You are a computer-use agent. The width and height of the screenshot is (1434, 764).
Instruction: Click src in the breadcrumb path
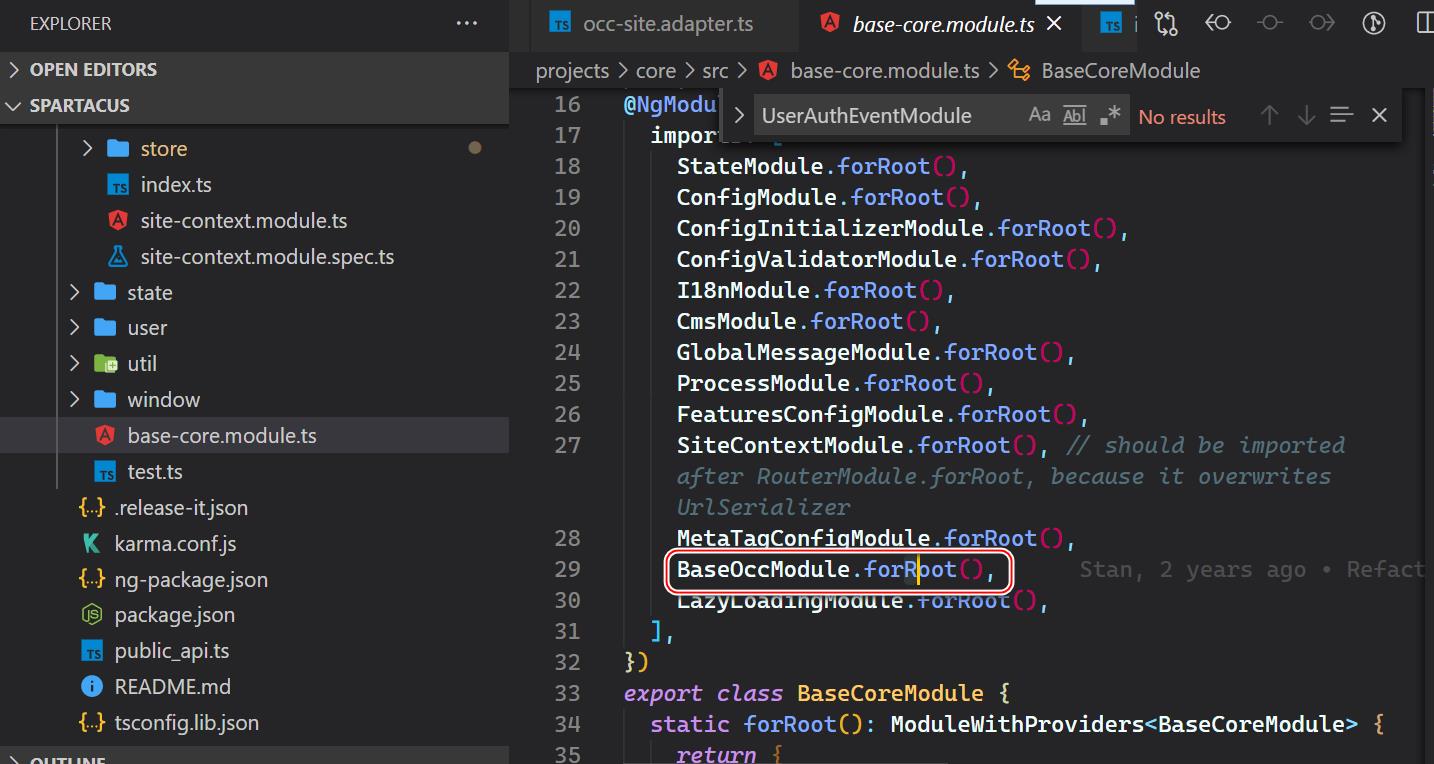(715, 71)
